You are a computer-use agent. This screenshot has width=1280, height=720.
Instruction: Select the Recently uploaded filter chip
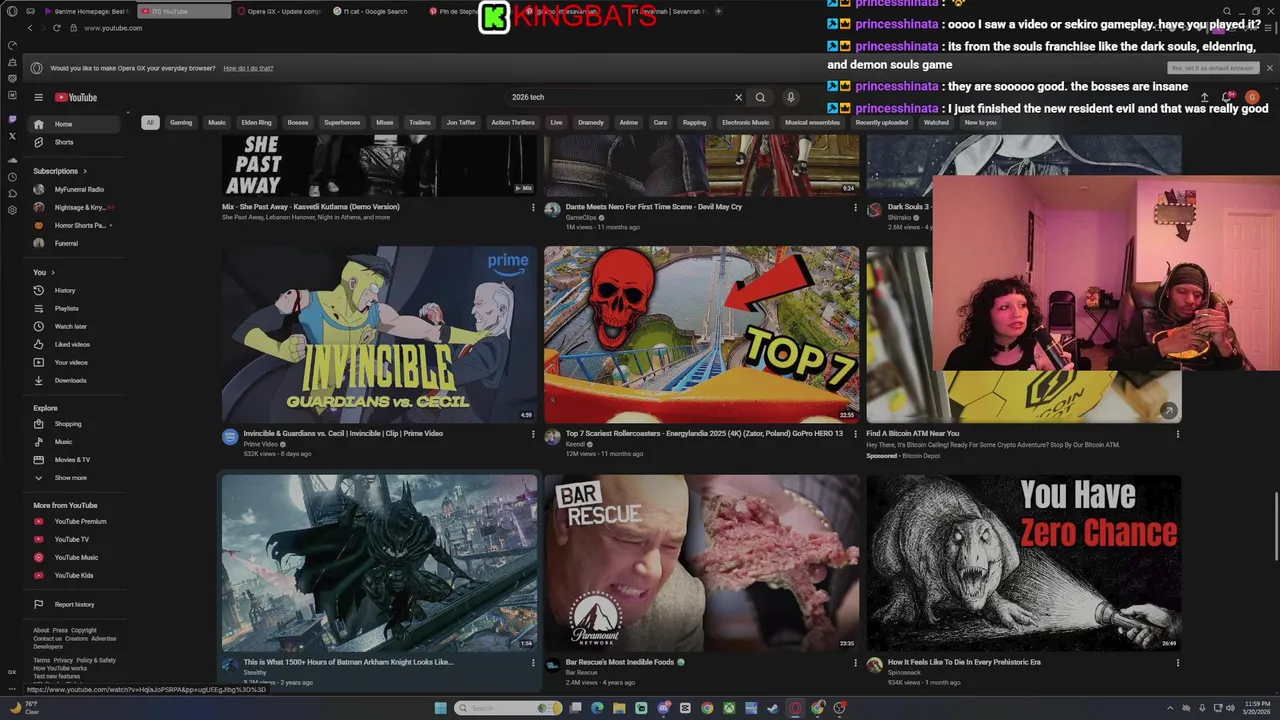[882, 122]
